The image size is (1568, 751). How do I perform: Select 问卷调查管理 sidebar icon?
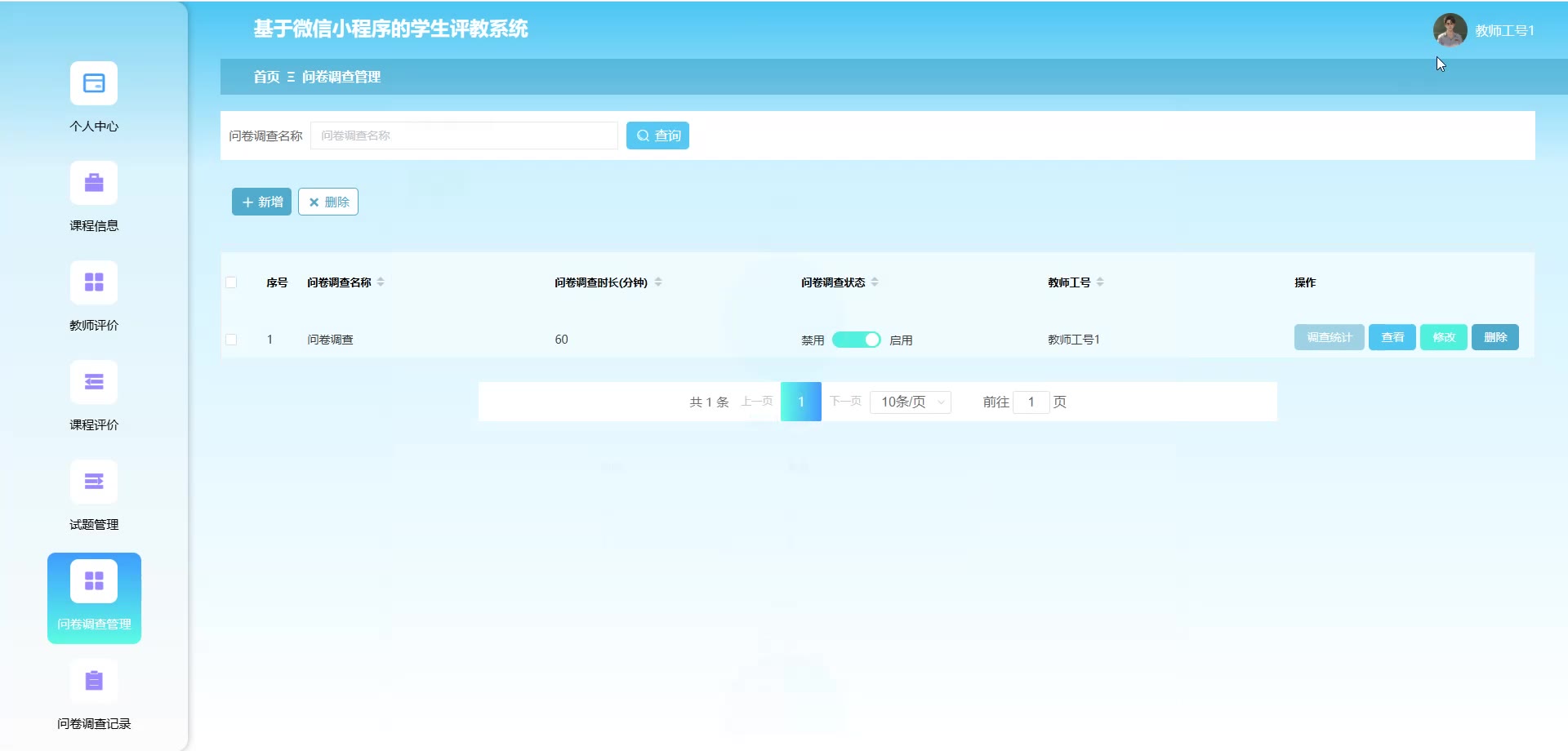tap(94, 581)
